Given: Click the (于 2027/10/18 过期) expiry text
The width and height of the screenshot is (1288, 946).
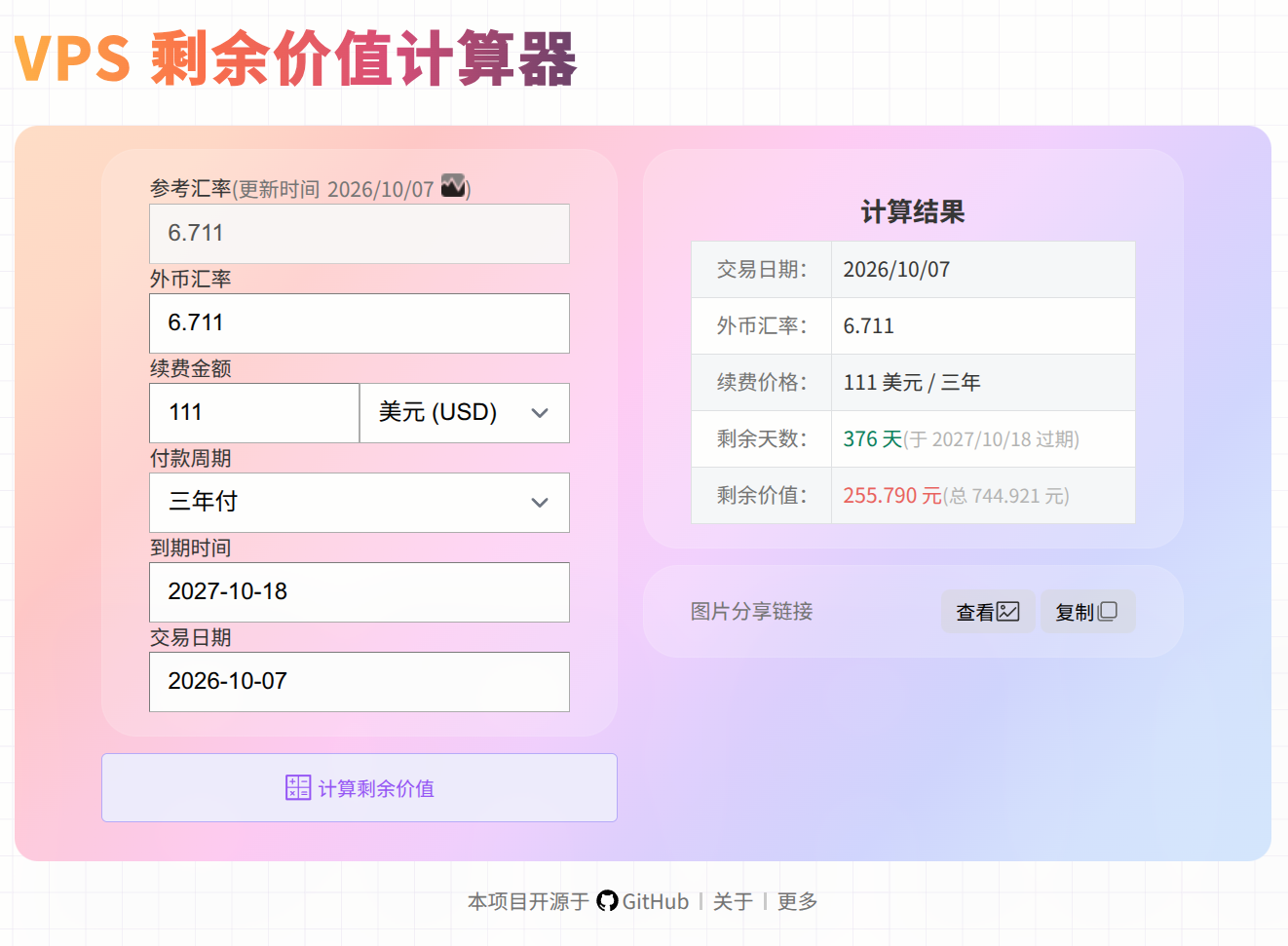Looking at the screenshot, I should (x=992, y=439).
